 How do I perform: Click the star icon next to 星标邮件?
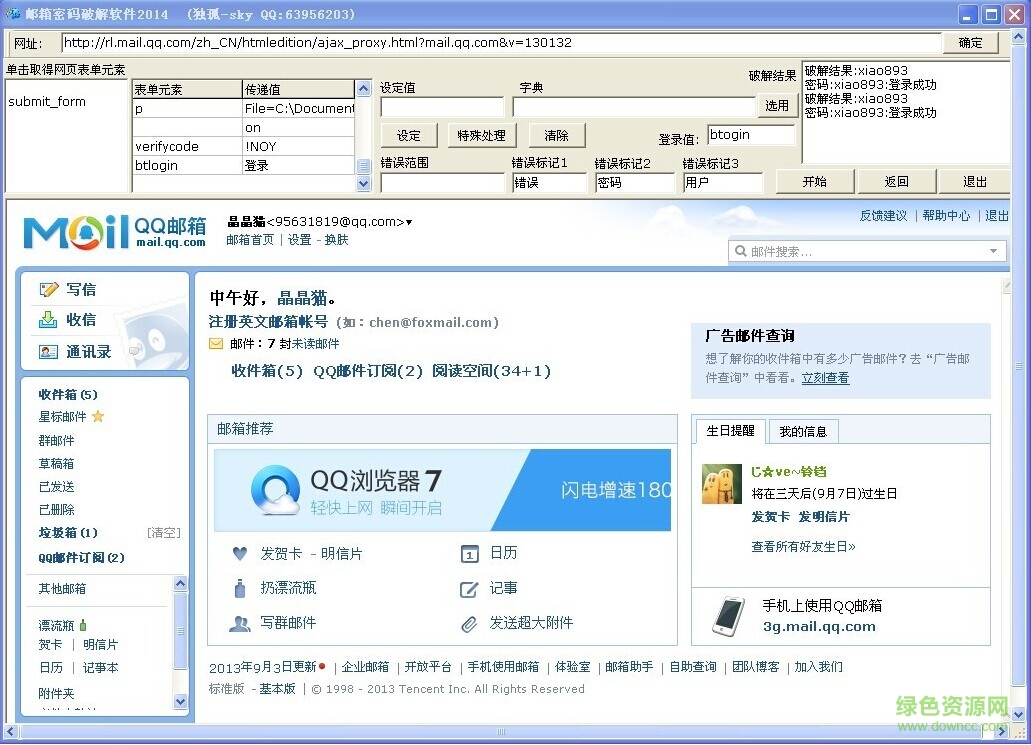coord(100,418)
